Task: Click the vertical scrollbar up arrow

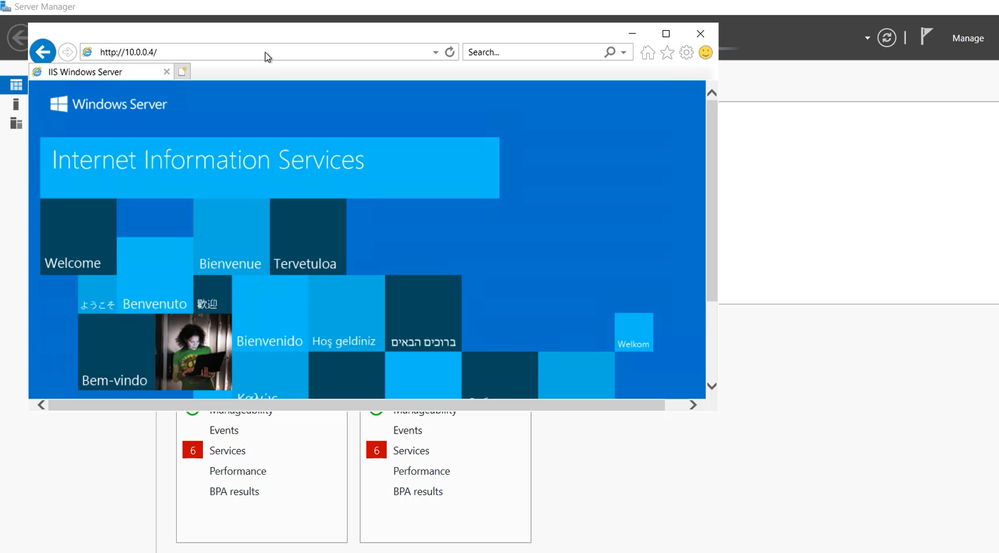Action: 712,93
